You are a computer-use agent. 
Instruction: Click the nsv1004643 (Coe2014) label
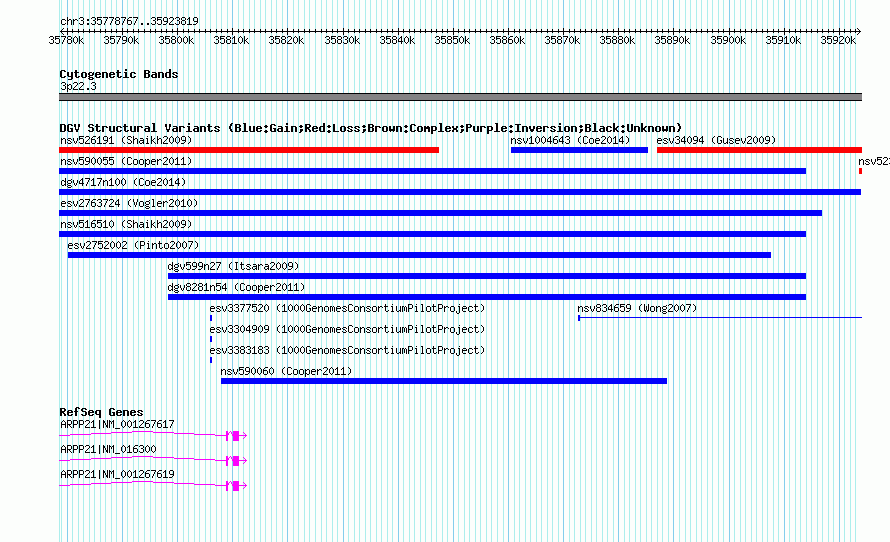click(x=570, y=140)
